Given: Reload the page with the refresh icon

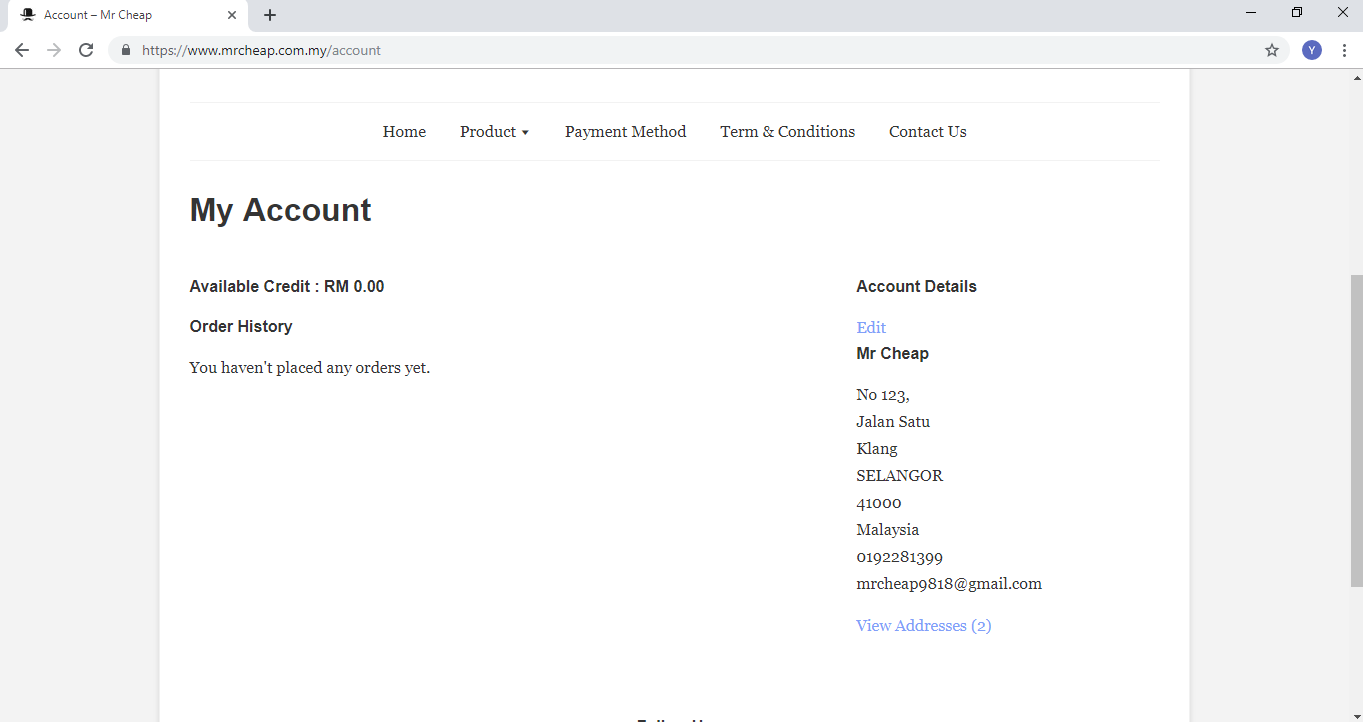Looking at the screenshot, I should (x=86, y=50).
